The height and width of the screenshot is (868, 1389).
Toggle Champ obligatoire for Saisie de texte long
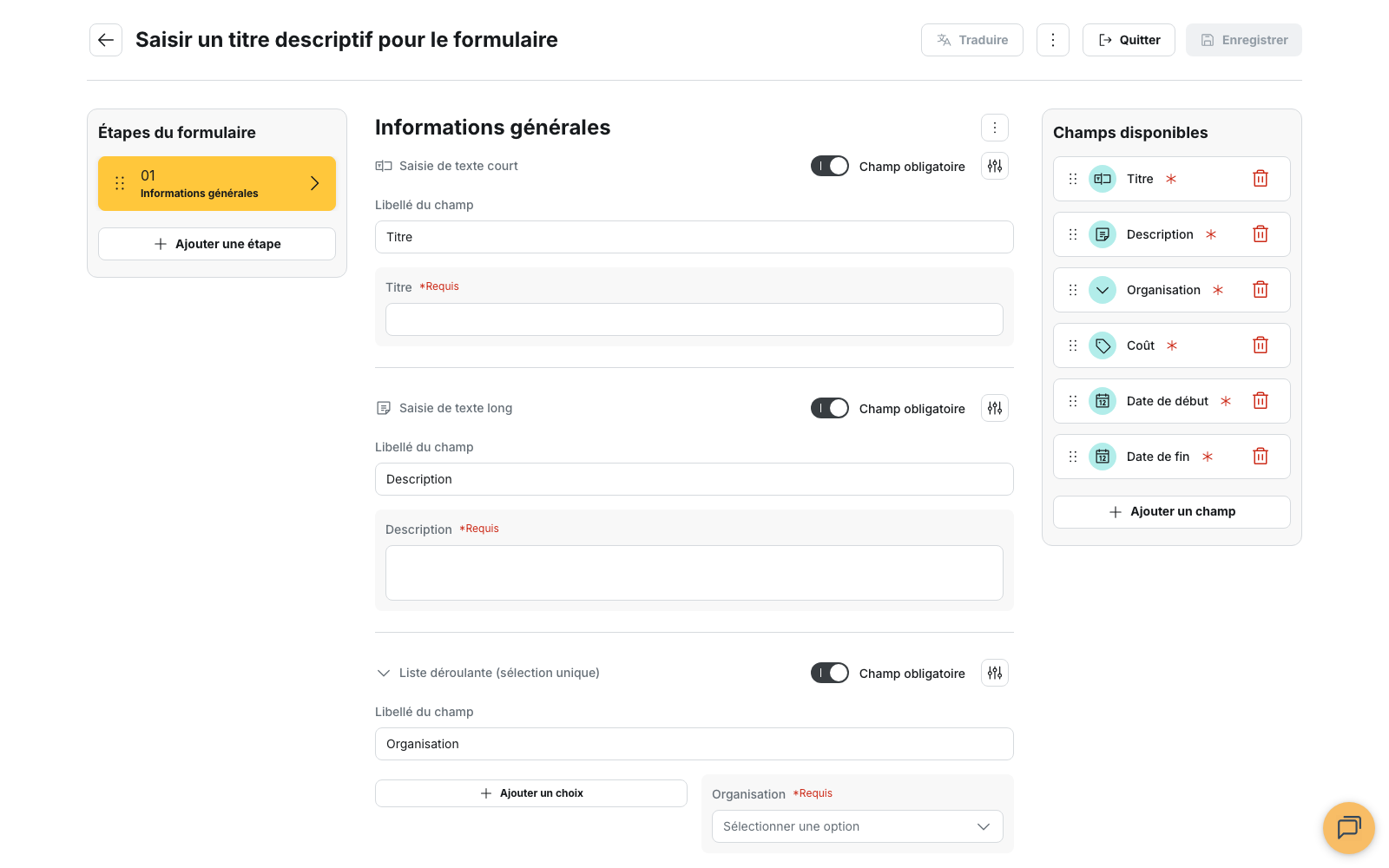pos(830,408)
